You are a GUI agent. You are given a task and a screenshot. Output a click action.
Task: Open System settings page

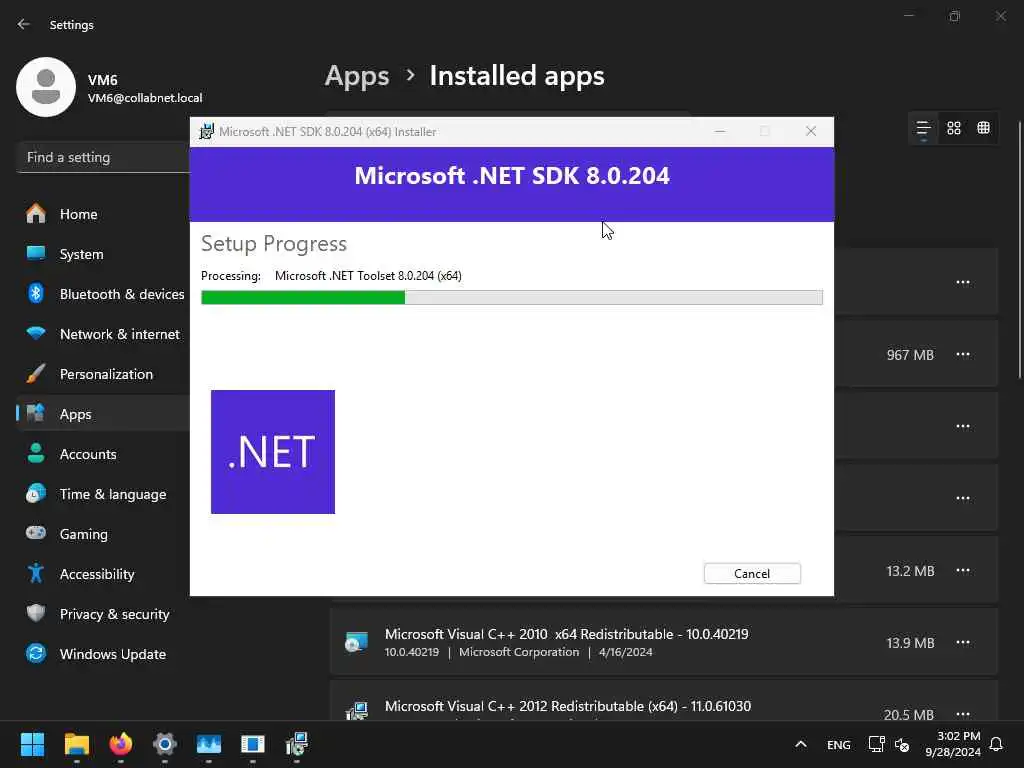point(103,254)
